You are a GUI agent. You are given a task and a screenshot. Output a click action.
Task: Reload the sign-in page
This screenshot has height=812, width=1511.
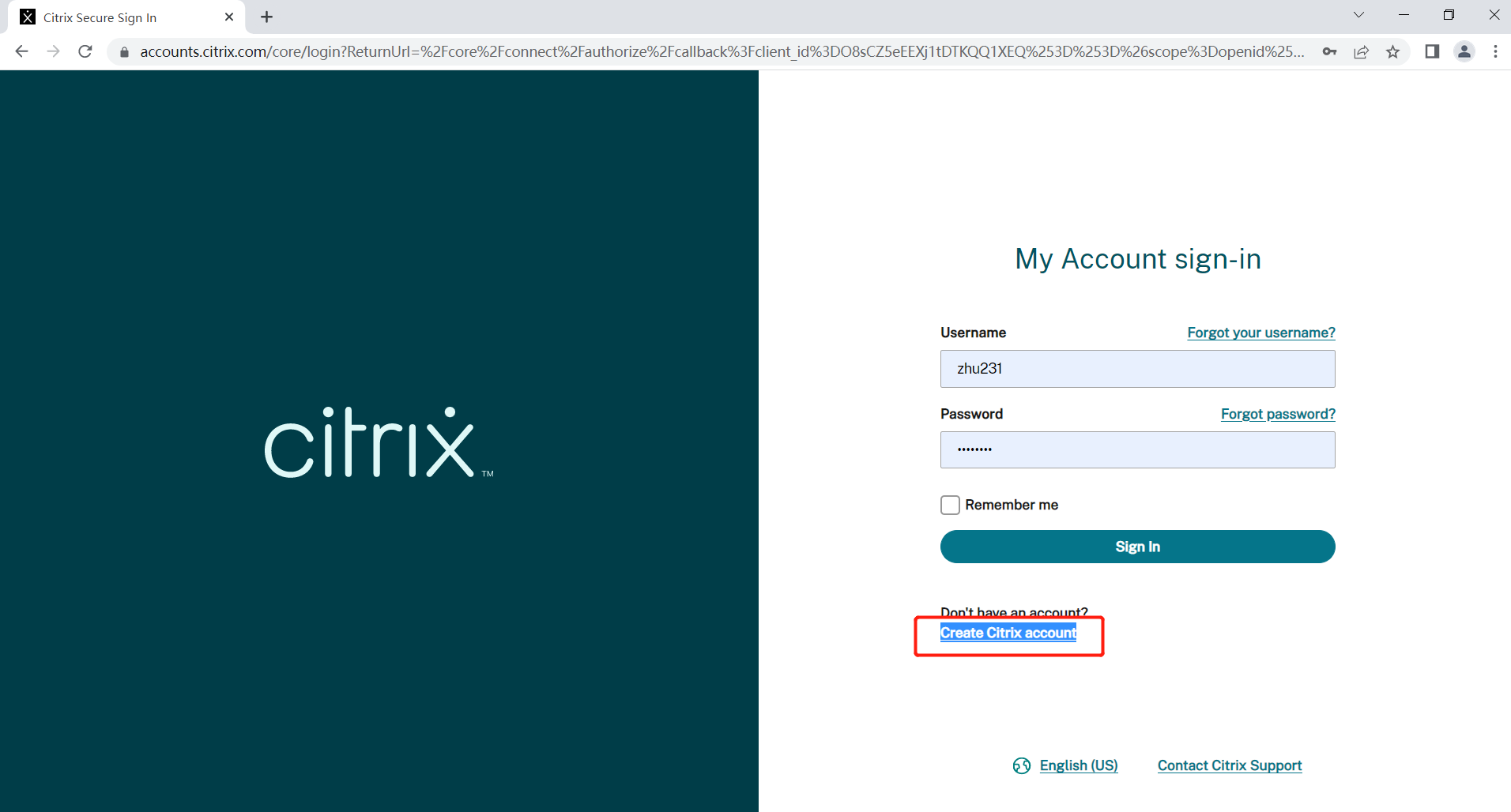[85, 51]
